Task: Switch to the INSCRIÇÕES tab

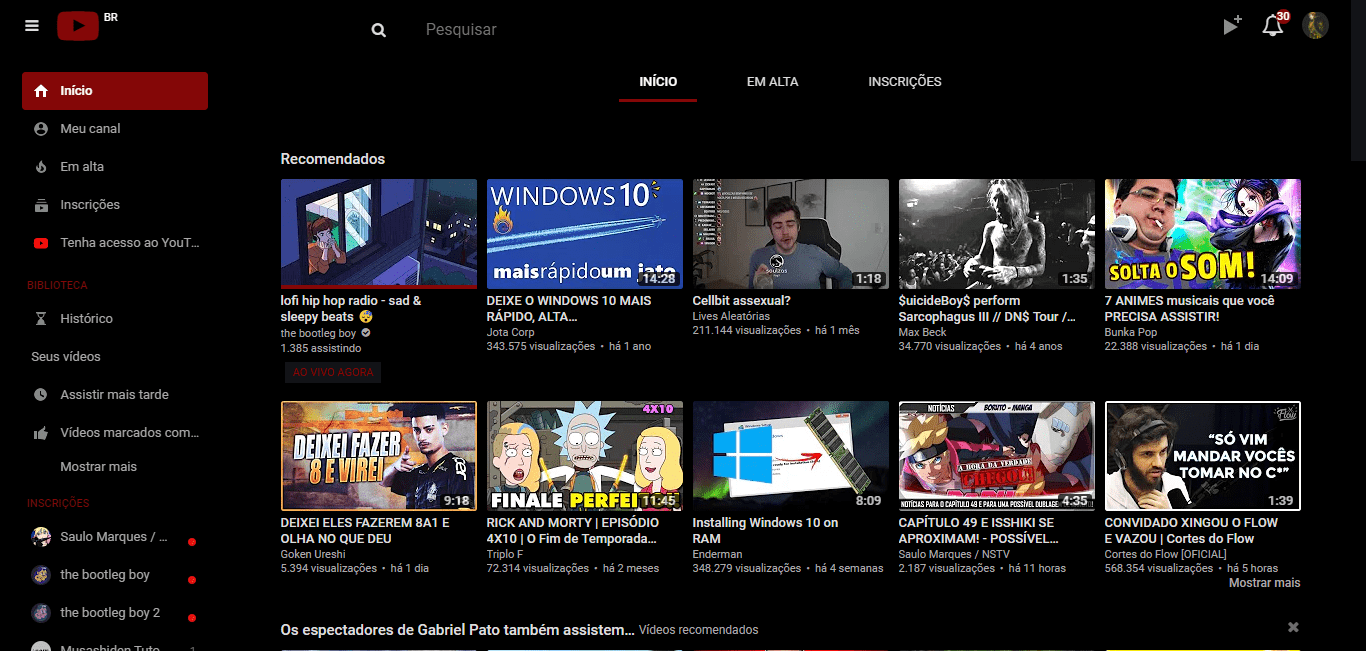Action: [905, 82]
